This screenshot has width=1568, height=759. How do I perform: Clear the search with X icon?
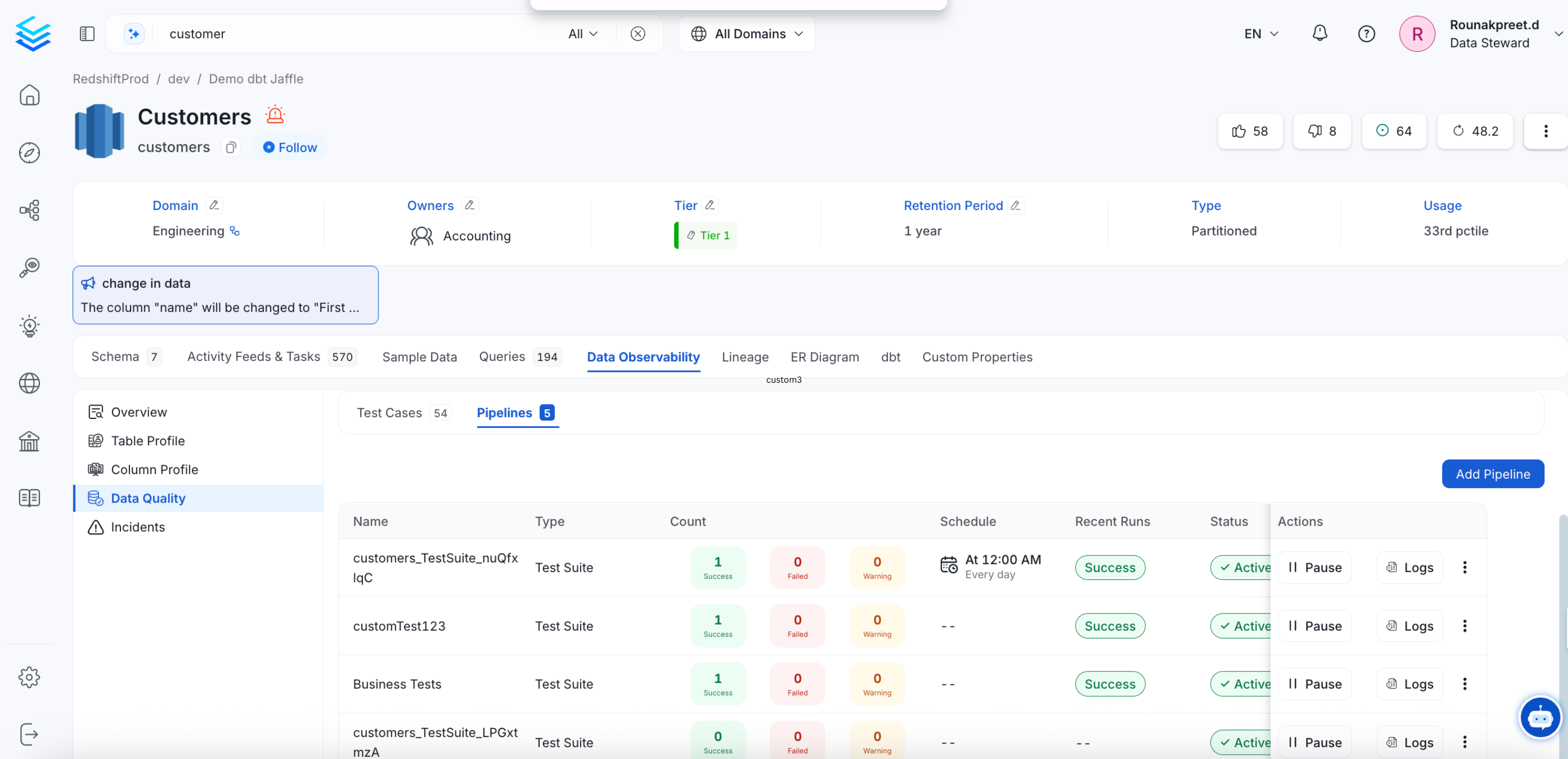tap(637, 34)
